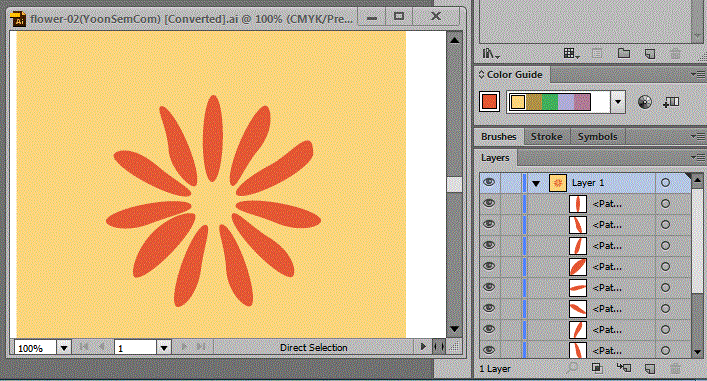Click the Ai document icon in title bar
Image resolution: width=707 pixels, height=381 pixels.
(18, 18)
